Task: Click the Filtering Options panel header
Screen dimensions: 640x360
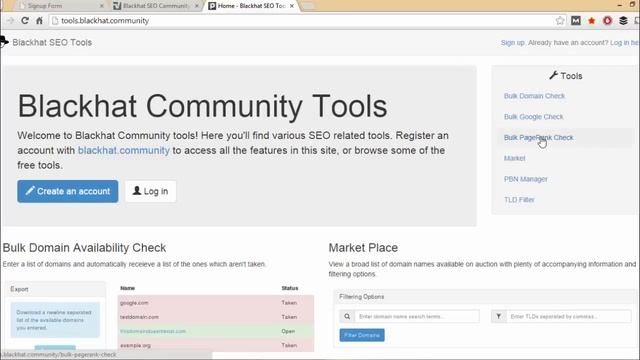Action: coord(486,297)
